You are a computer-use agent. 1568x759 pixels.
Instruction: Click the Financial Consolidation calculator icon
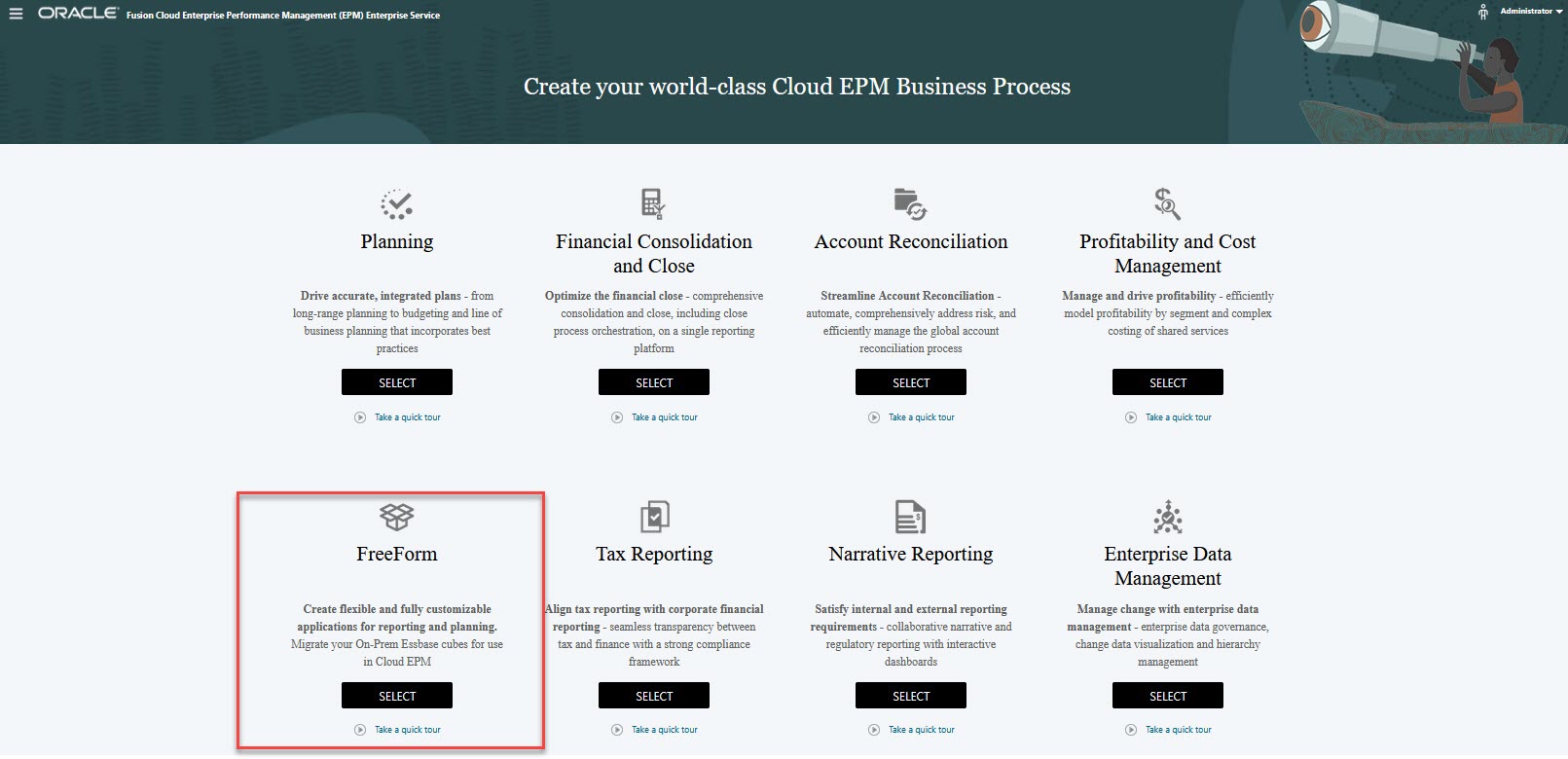(653, 203)
